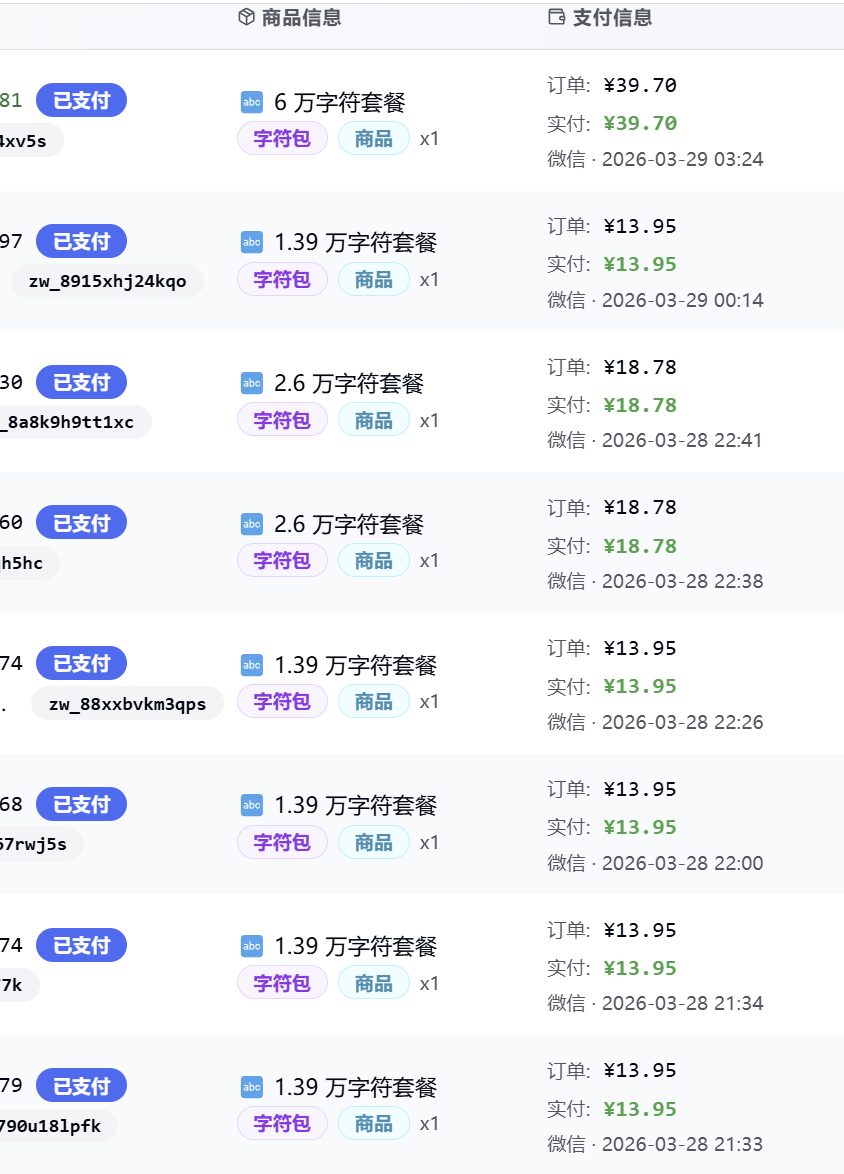Select the zw_8915xhj24kqo code chip

(107, 281)
